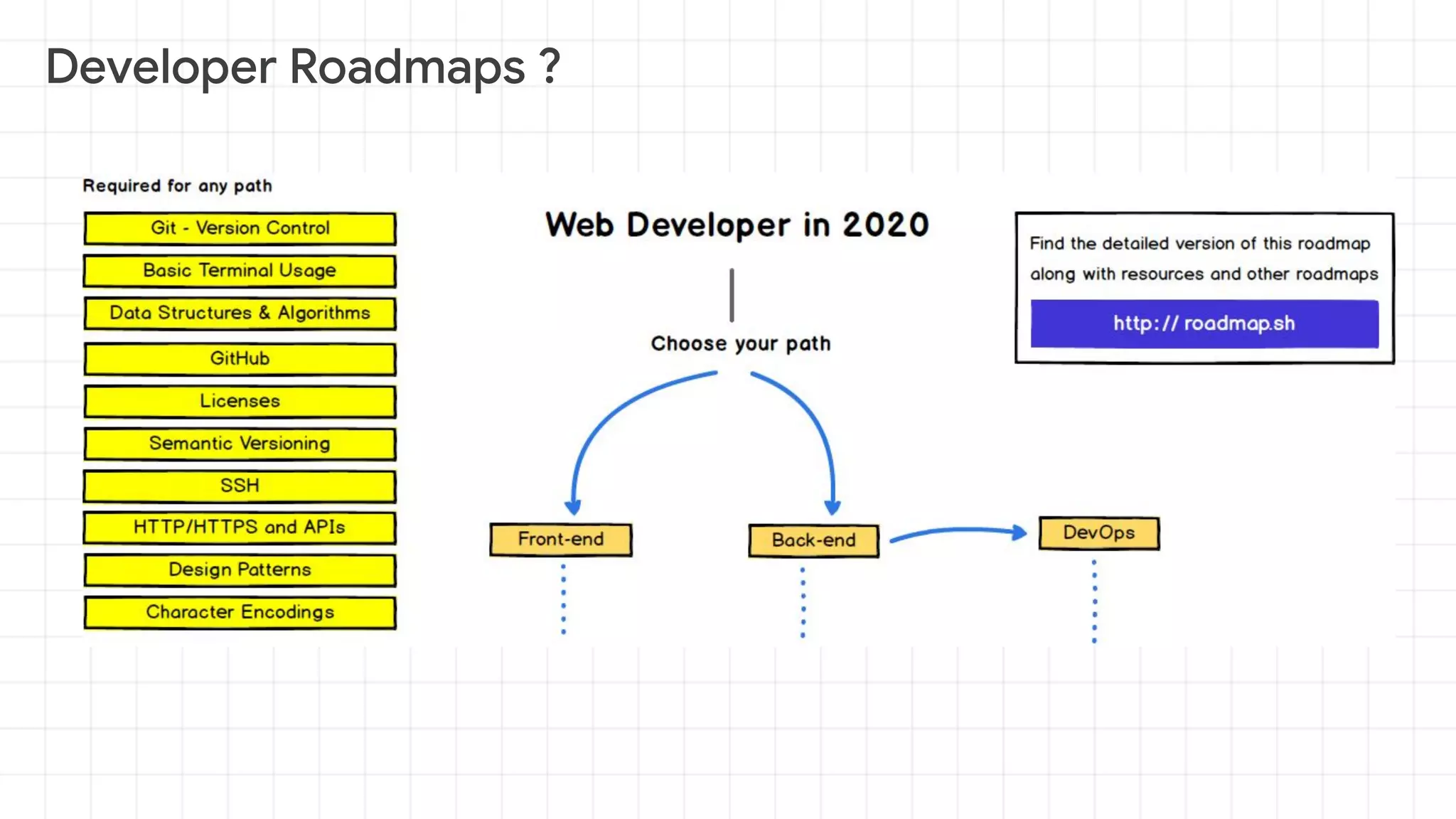Click the Git - Version Control box
Viewport: 1456px width, 819px height.
click(240, 228)
